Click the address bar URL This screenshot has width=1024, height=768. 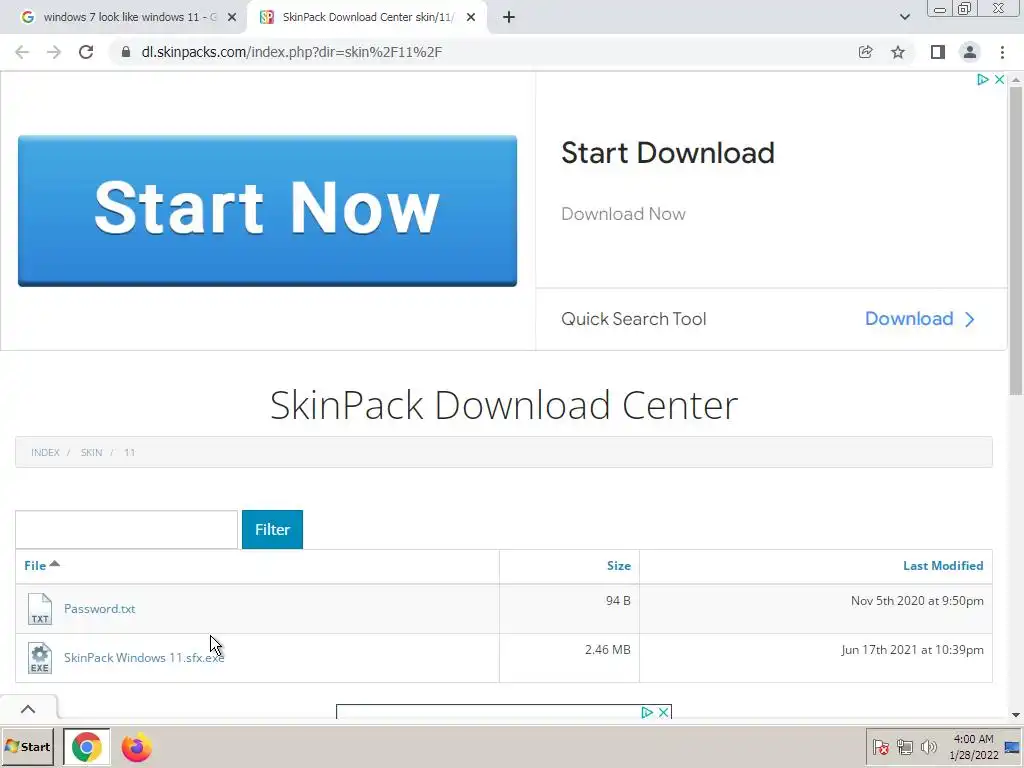pyautogui.click(x=292, y=52)
